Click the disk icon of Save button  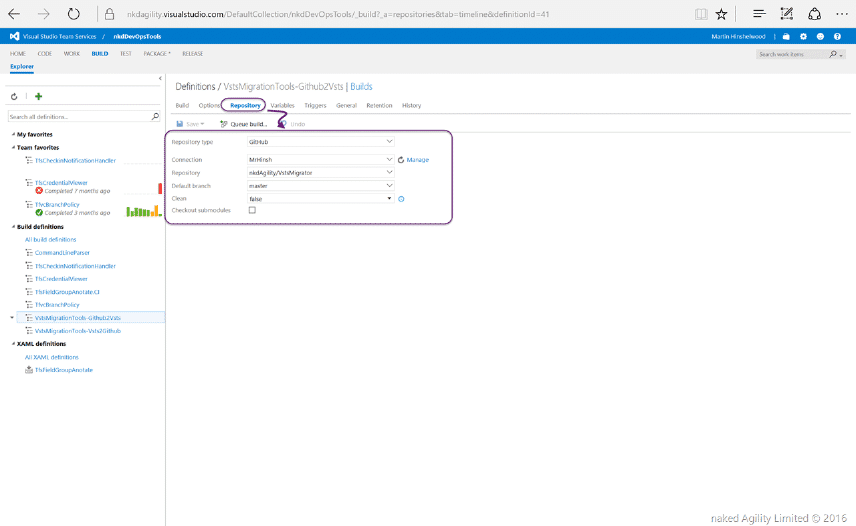[x=180, y=124]
